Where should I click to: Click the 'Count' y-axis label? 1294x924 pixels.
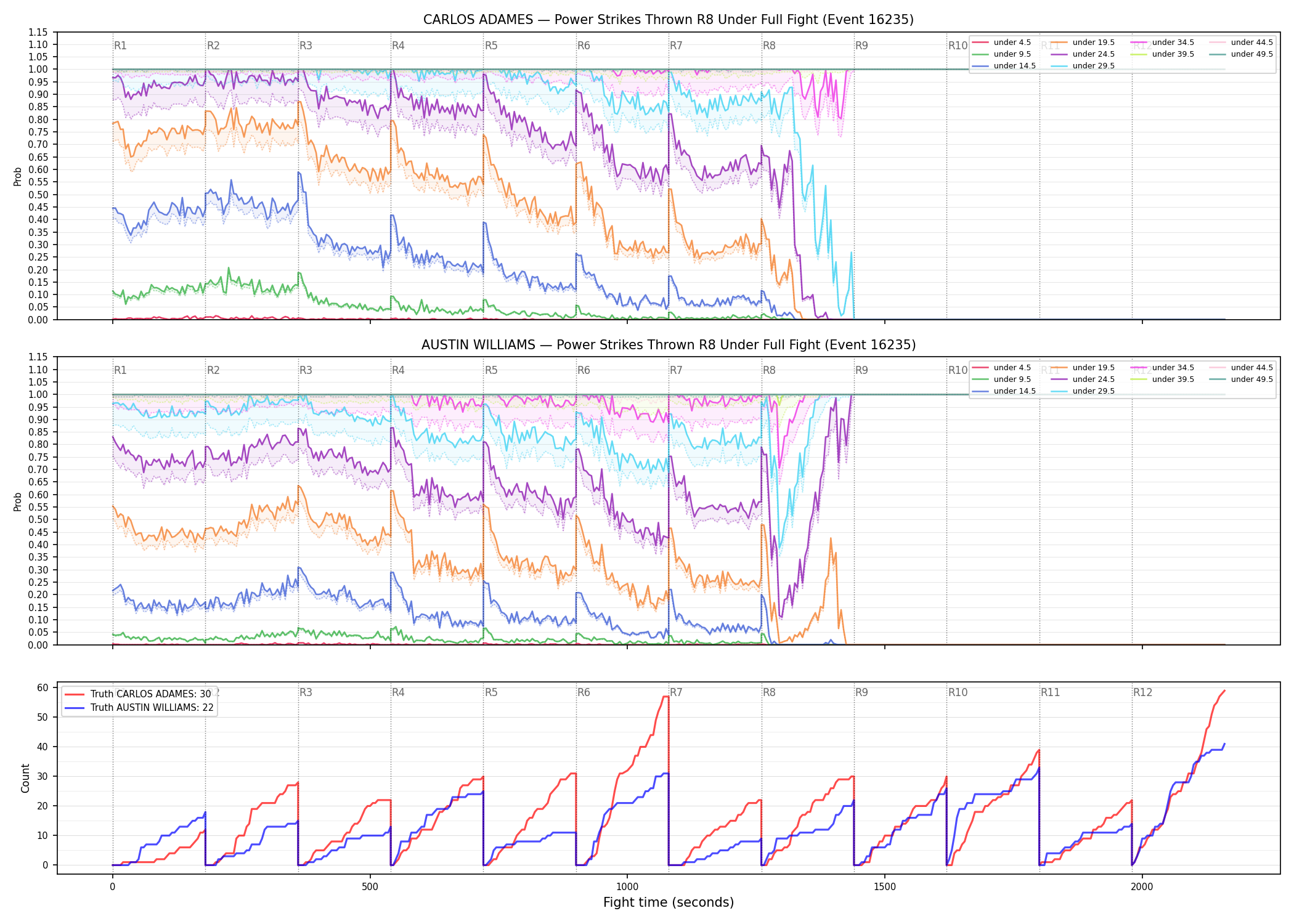point(25,778)
